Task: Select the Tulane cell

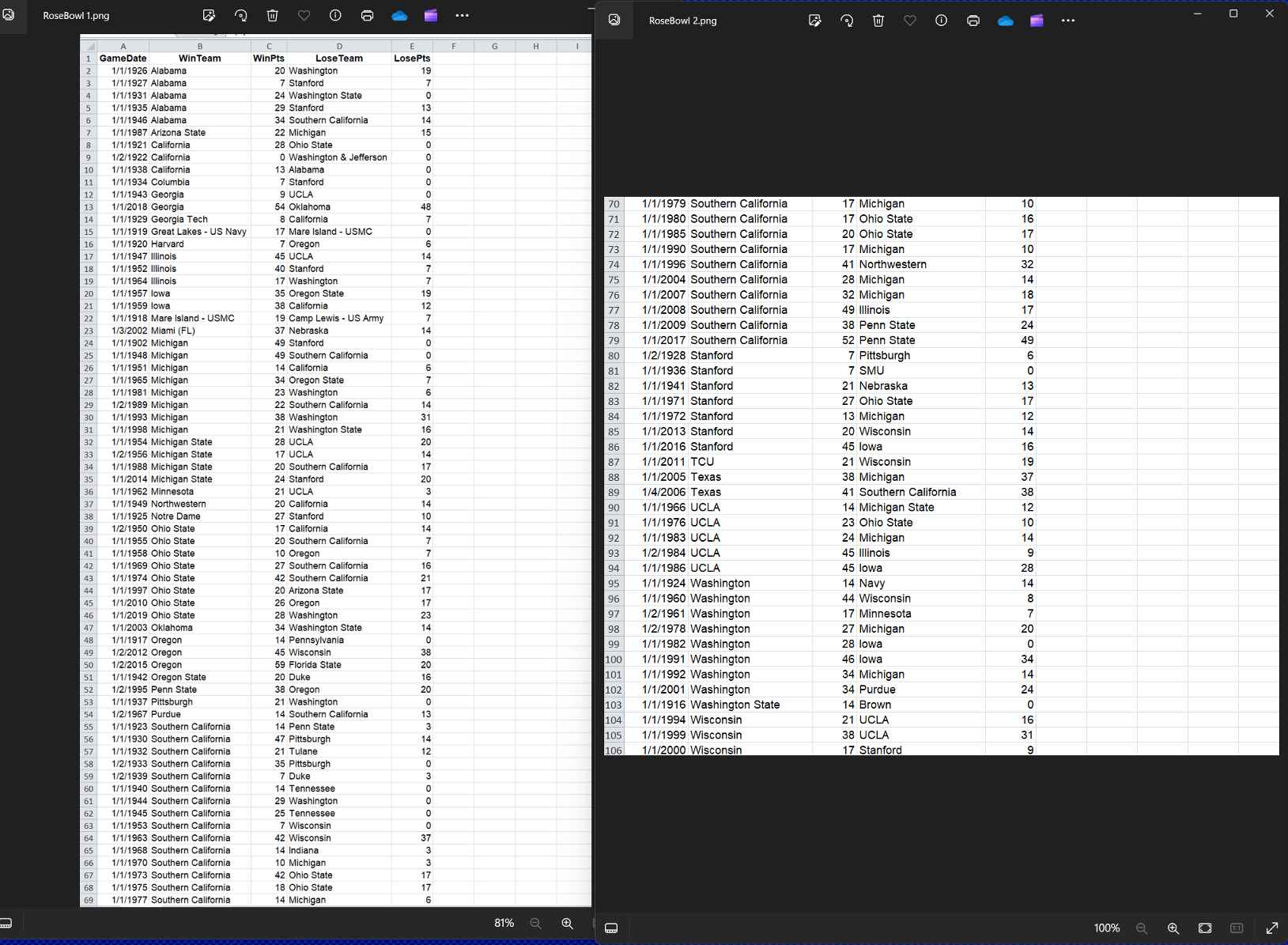Action: point(339,751)
